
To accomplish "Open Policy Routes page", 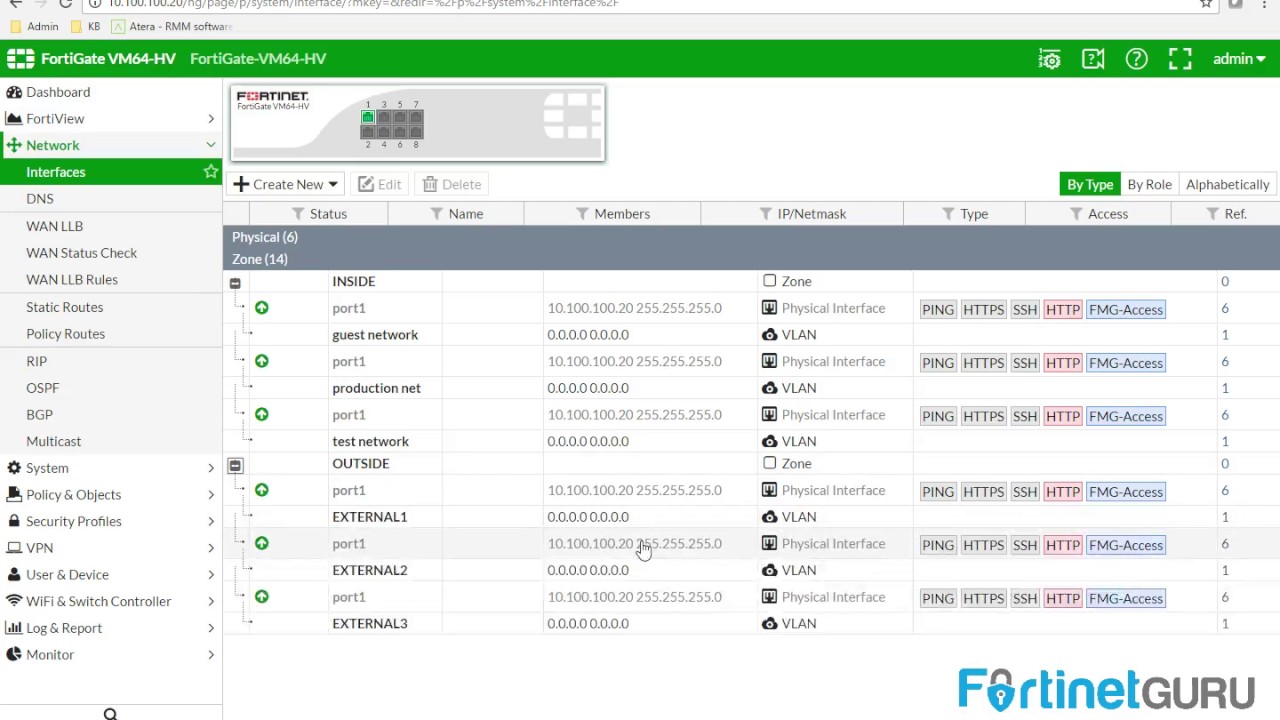I will pyautogui.click(x=65, y=334).
